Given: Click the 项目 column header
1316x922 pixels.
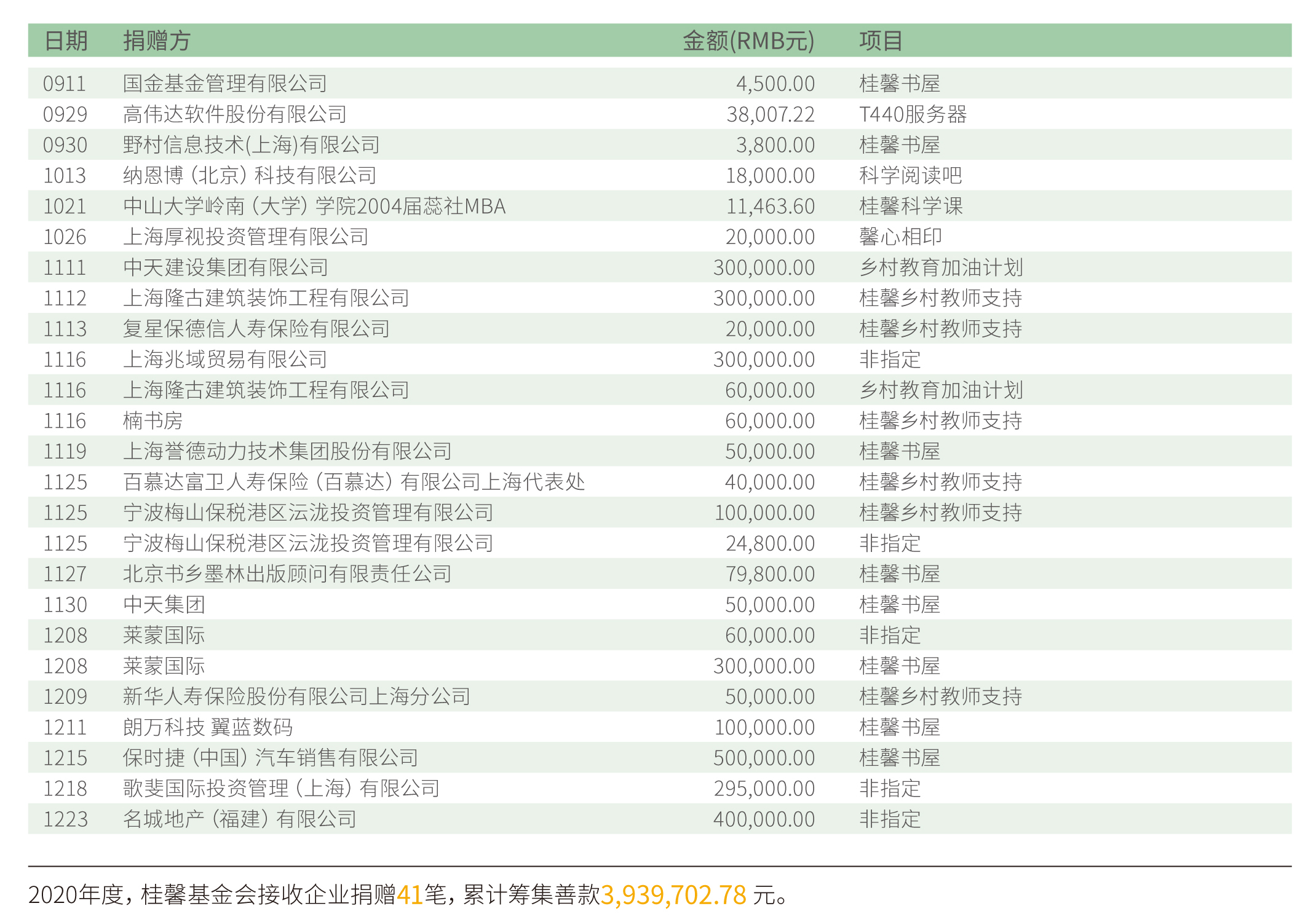Looking at the screenshot, I should 881,41.
